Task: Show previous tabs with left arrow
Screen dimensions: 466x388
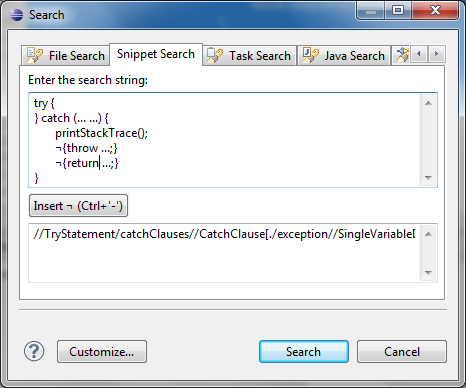Action: [x=419, y=54]
